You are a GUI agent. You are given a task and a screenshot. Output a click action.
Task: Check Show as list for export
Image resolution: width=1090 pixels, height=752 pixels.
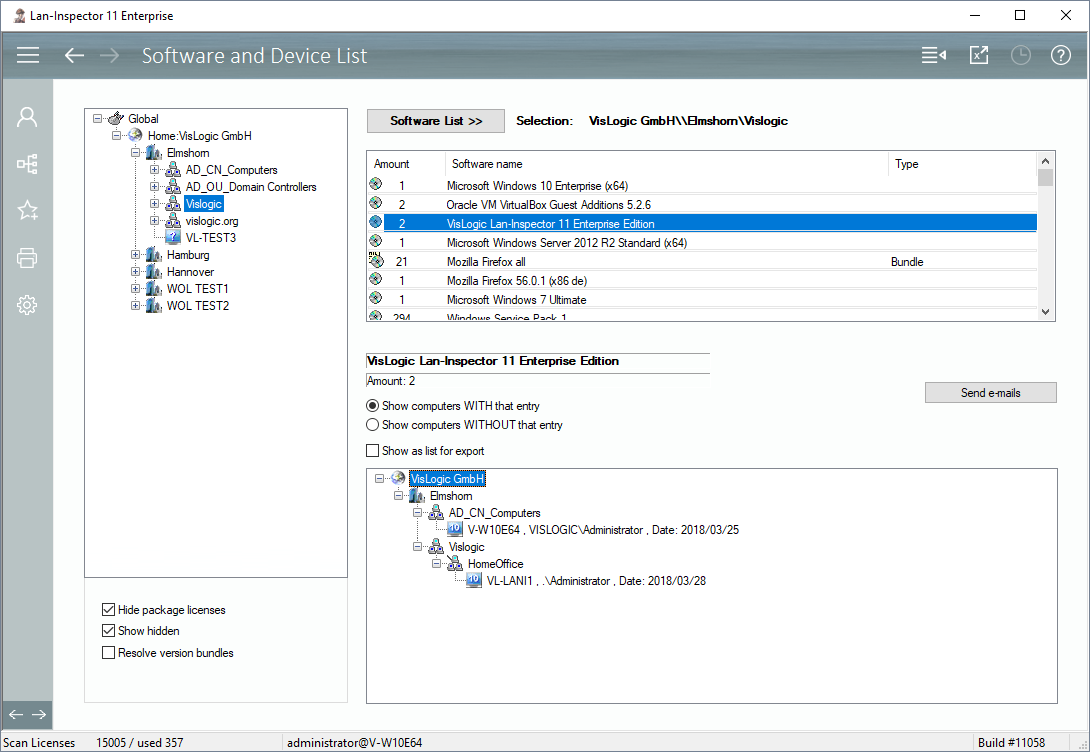pos(373,451)
